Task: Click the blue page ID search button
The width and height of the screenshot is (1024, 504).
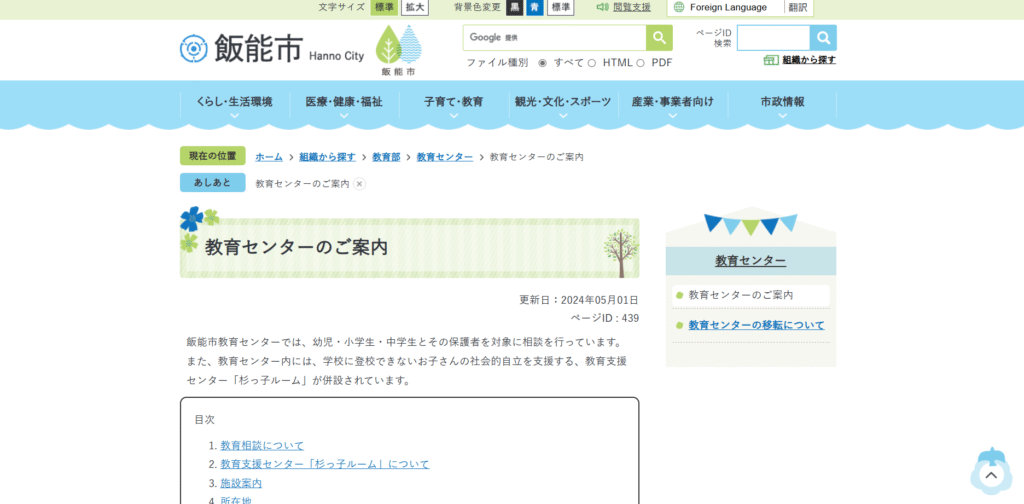Action: click(823, 38)
